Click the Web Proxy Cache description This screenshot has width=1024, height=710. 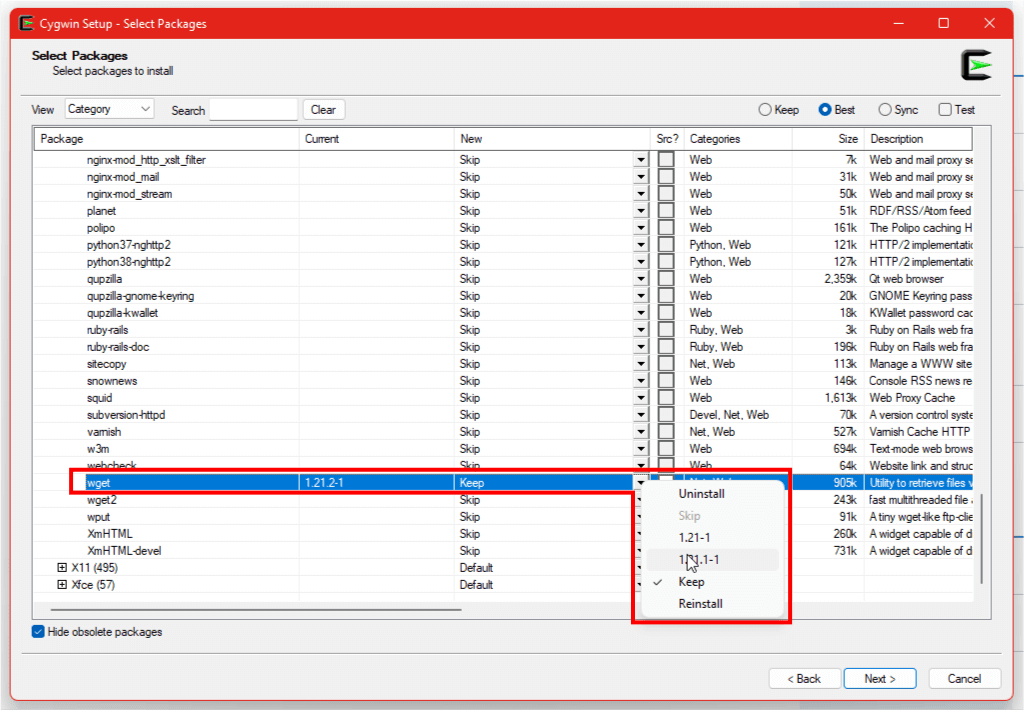click(x=912, y=398)
